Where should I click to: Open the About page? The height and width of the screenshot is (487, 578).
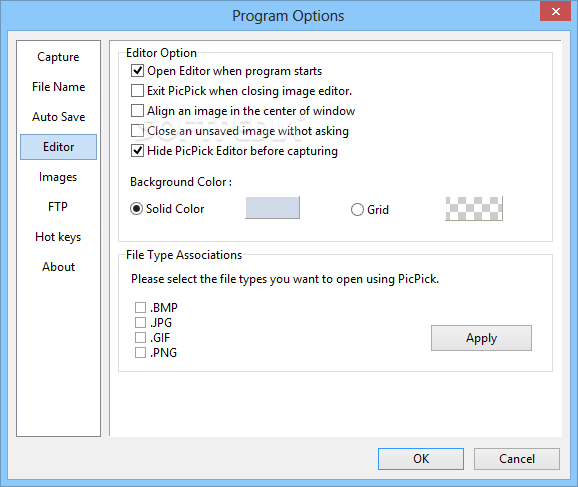click(58, 267)
